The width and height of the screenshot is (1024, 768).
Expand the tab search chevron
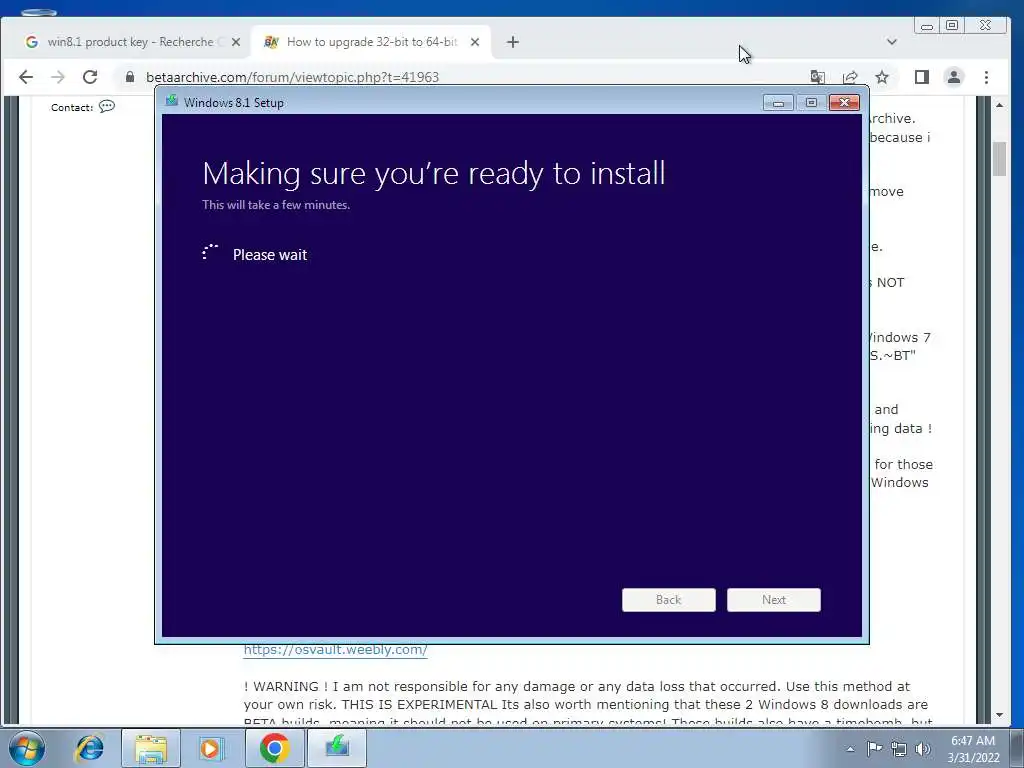coord(891,42)
